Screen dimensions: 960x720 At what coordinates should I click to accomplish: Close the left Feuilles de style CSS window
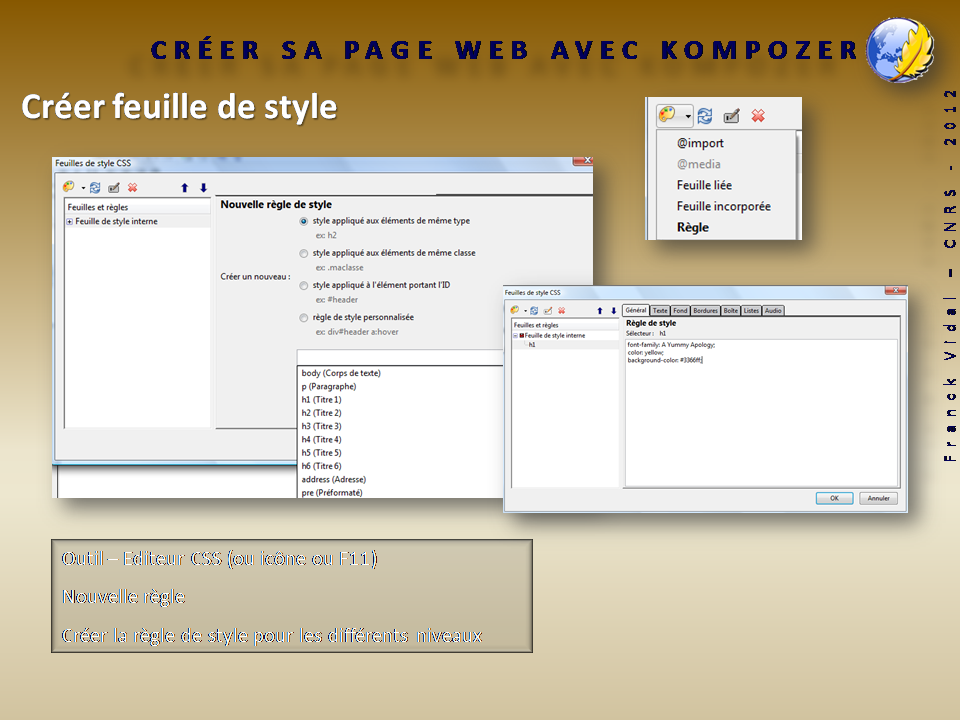click(583, 161)
